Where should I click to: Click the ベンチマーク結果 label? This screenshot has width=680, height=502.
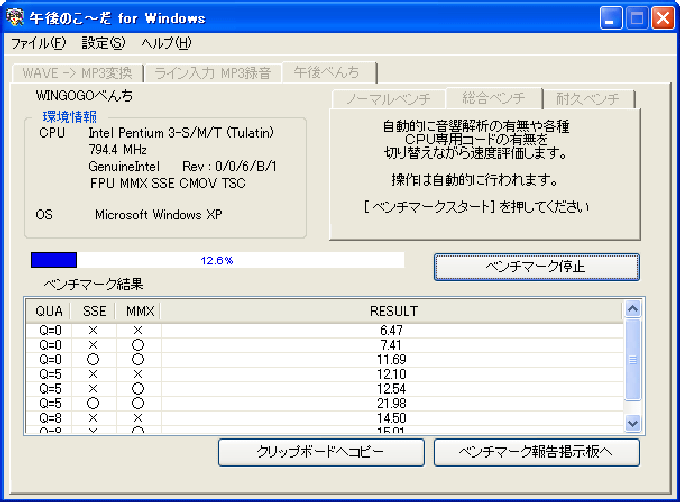pyautogui.click(x=93, y=284)
